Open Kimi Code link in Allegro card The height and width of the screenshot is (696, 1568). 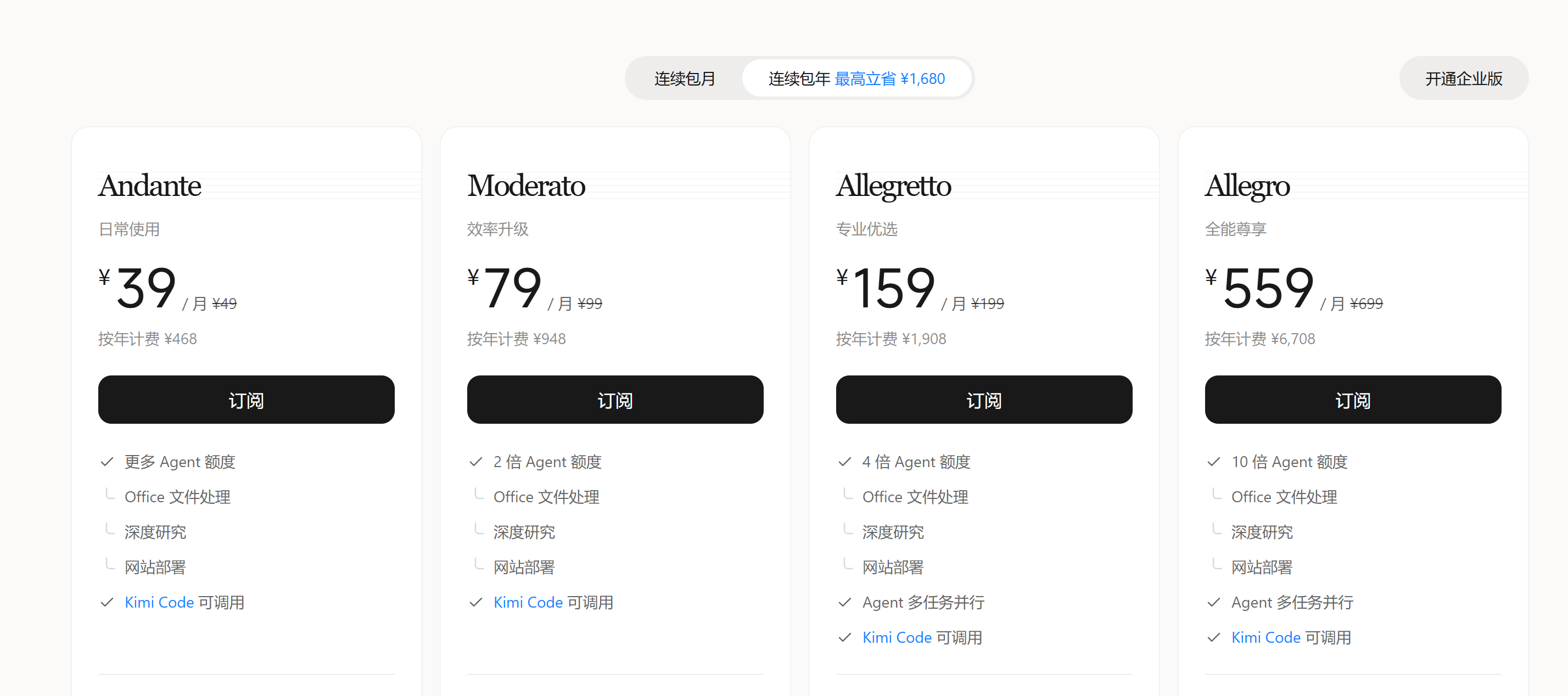pos(1265,638)
